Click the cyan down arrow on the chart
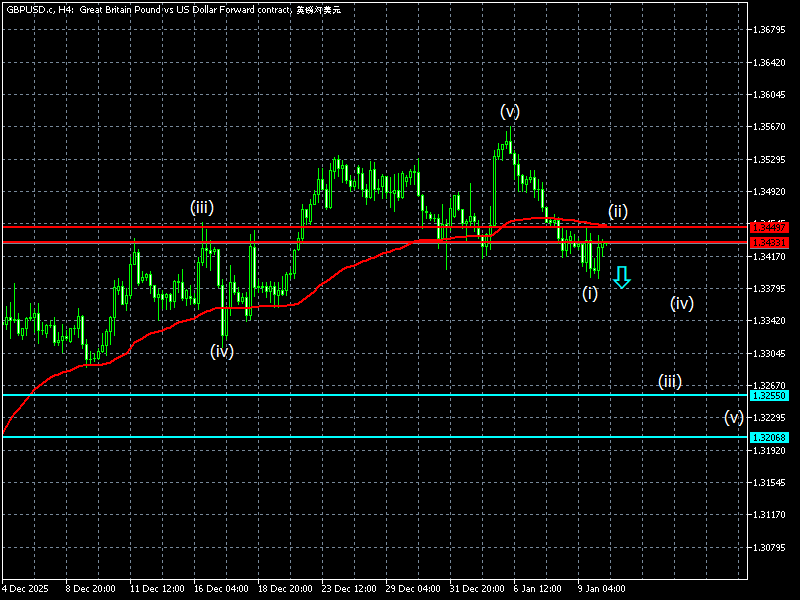The width and height of the screenshot is (800, 600). [622, 277]
